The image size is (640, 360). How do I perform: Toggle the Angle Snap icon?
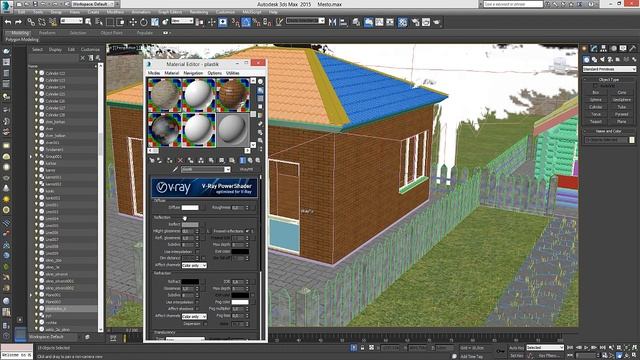point(246,22)
